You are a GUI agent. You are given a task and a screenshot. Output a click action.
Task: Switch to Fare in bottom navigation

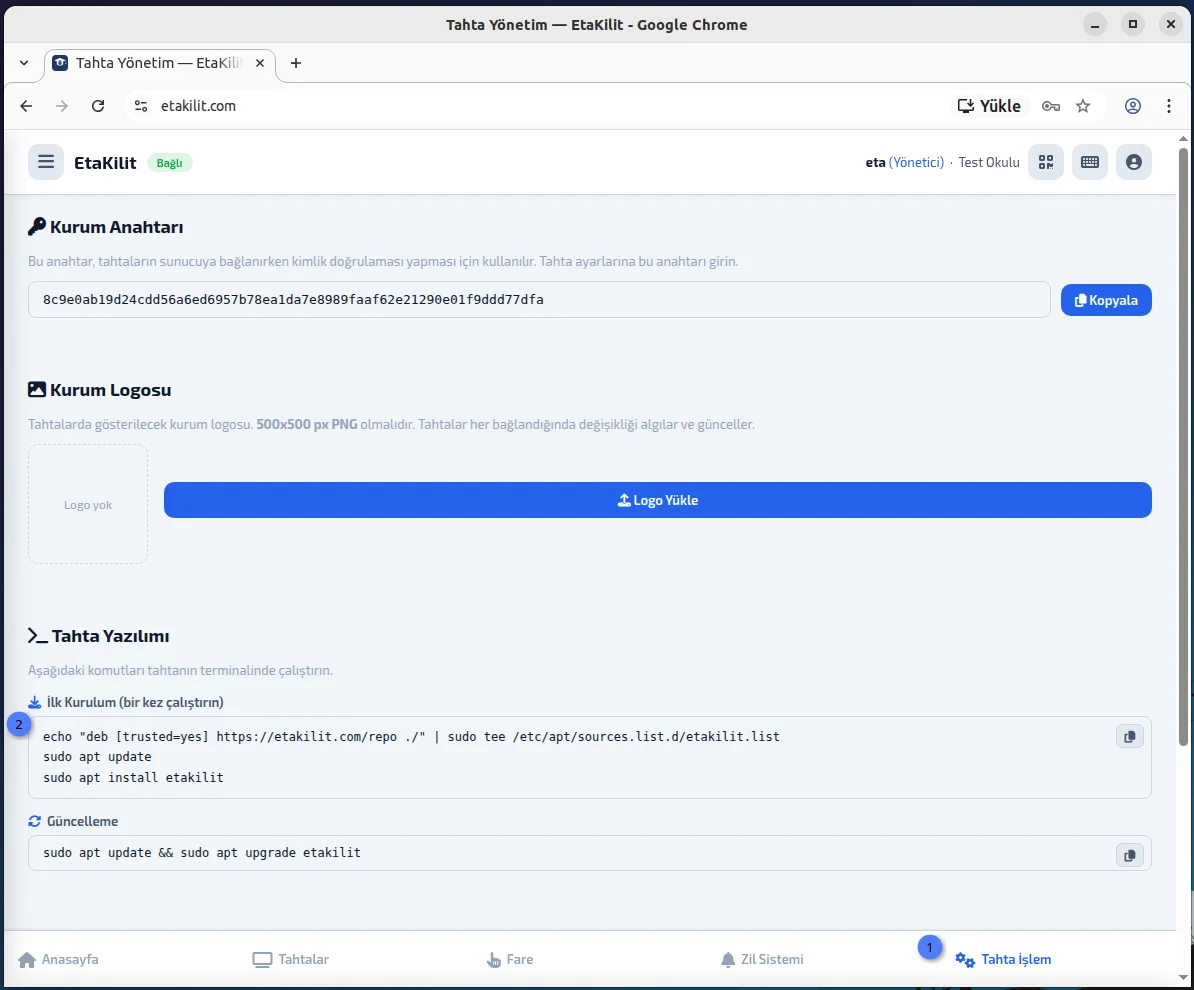point(509,960)
